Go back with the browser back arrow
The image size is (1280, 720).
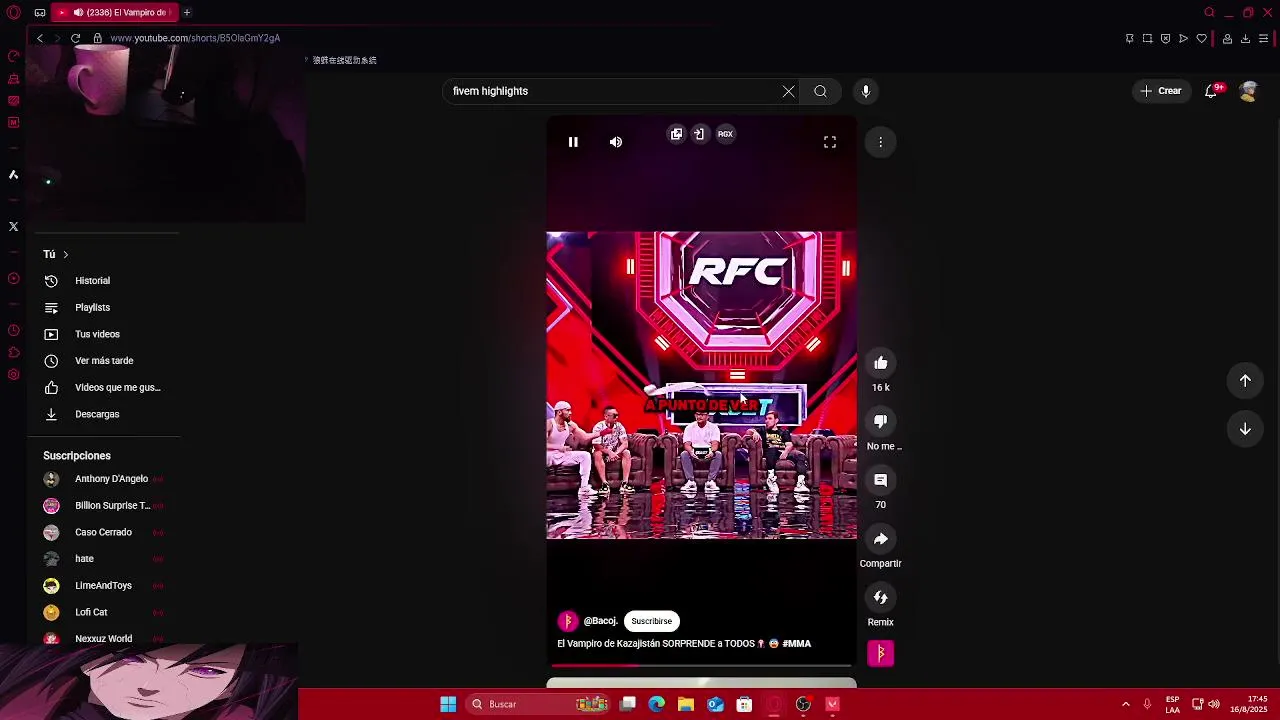point(40,38)
